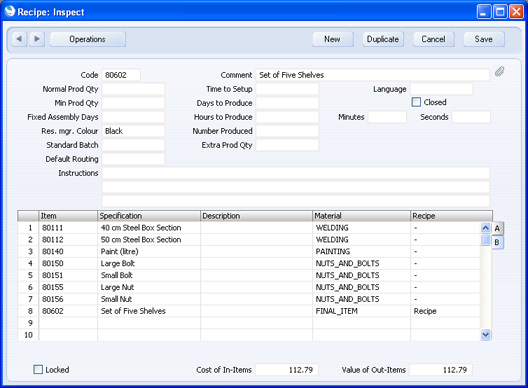Click the Cost of In-Items field
Viewport: 528px width, 388px height.
[287, 370]
